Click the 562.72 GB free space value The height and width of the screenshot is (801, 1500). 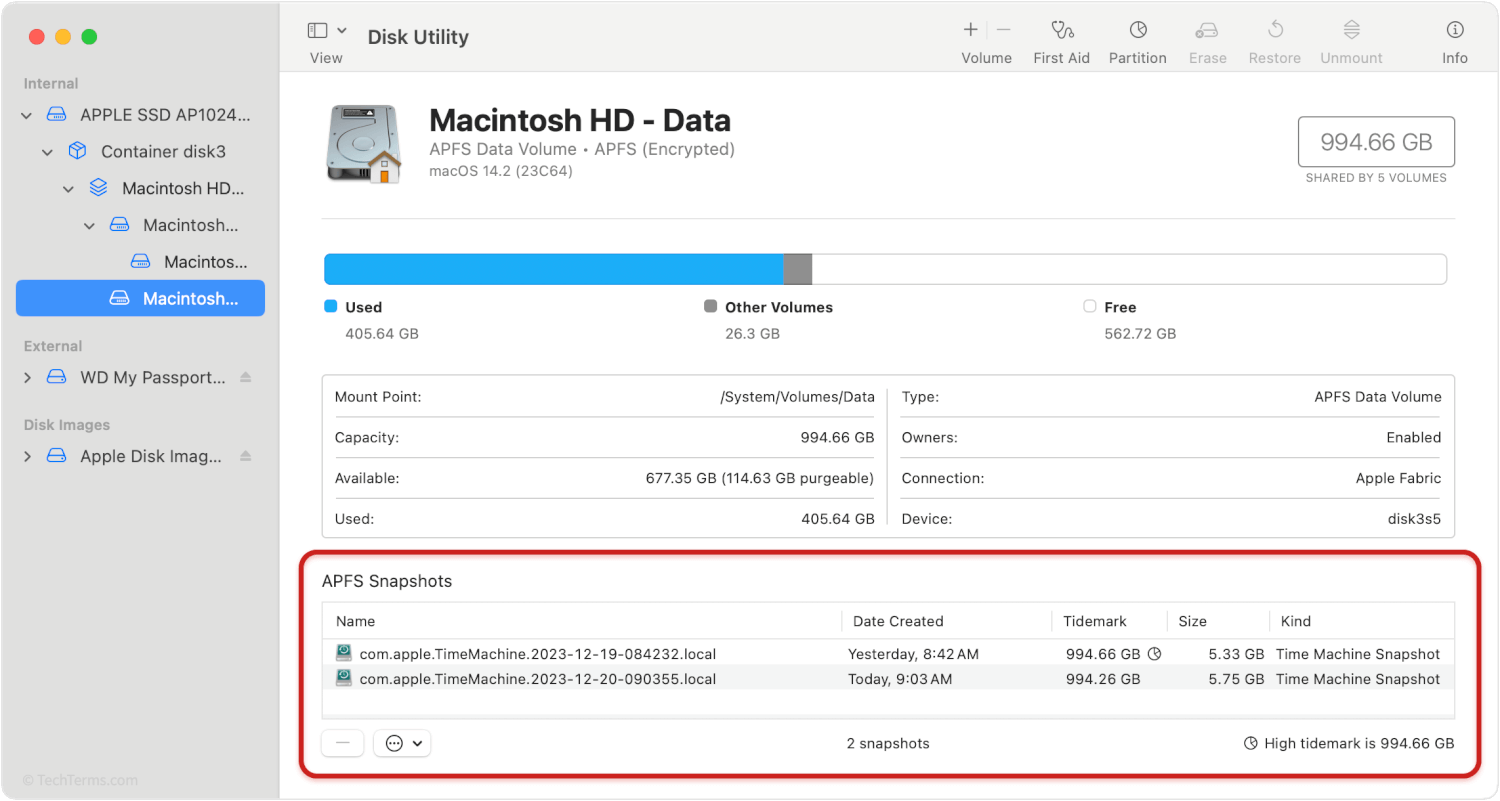(1140, 334)
